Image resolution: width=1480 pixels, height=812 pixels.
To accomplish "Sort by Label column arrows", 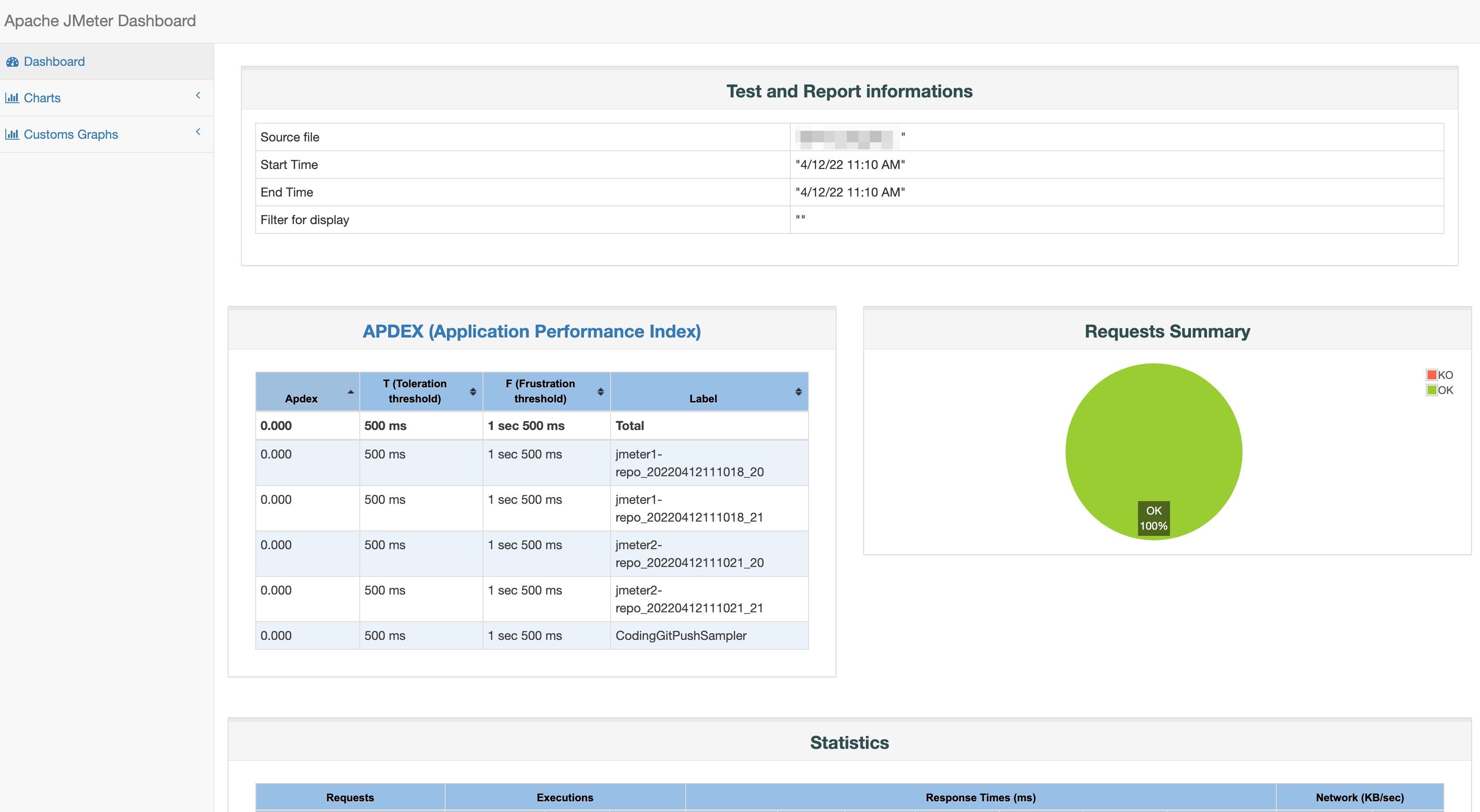I will 798,392.
